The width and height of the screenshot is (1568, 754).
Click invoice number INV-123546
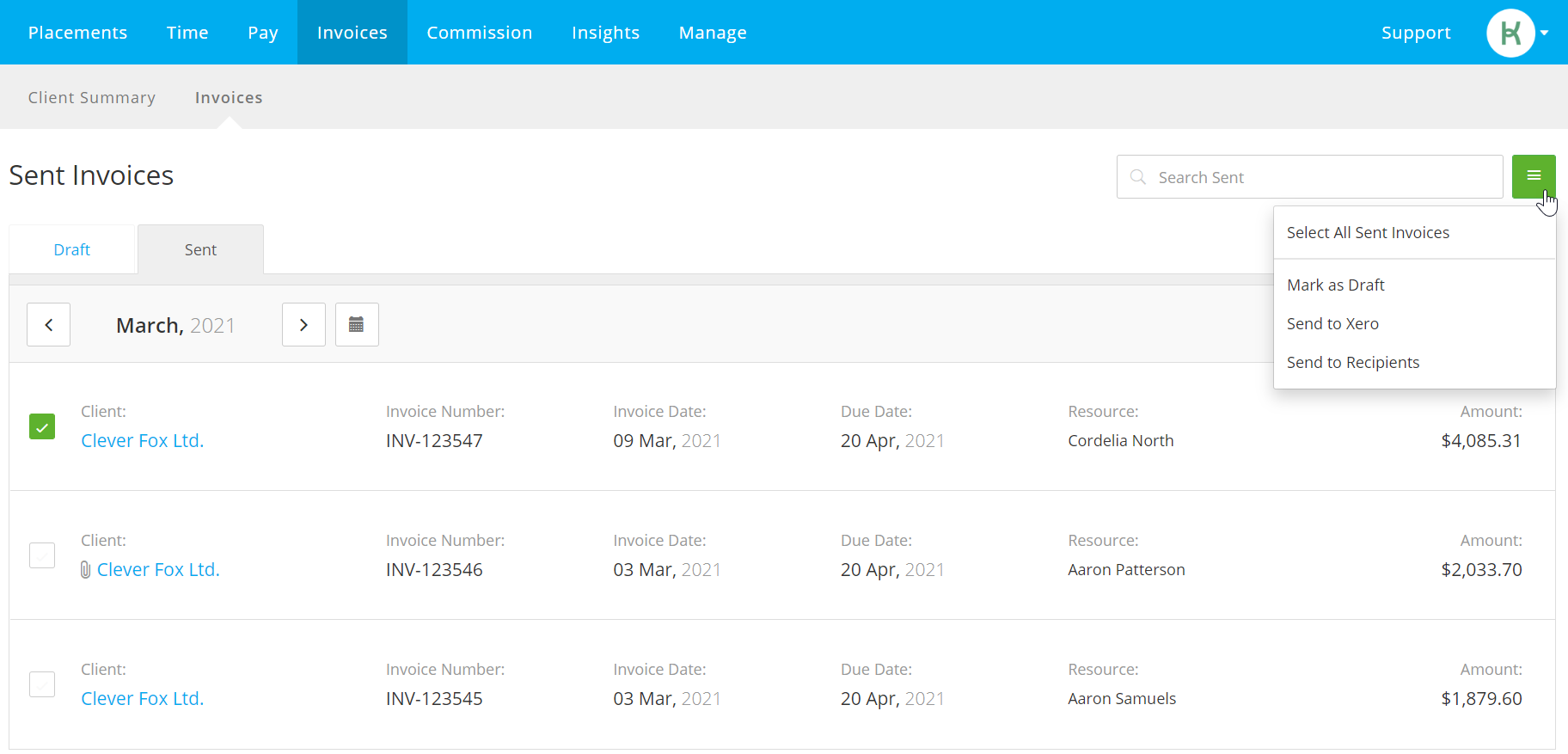434,570
